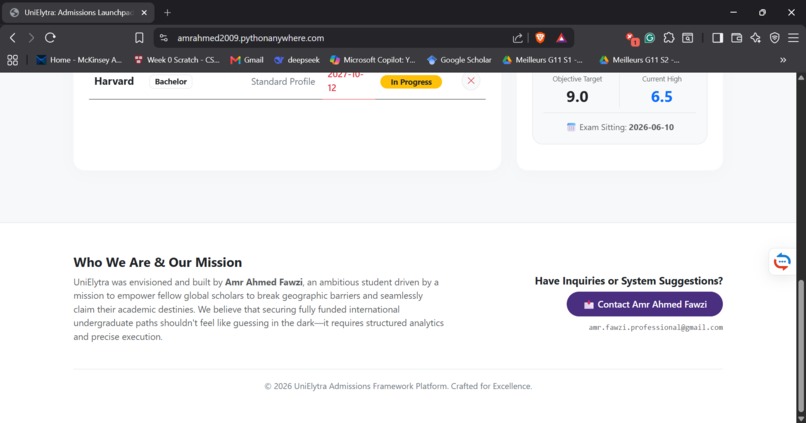Toggle the sidebar panel icon

(x=718, y=38)
